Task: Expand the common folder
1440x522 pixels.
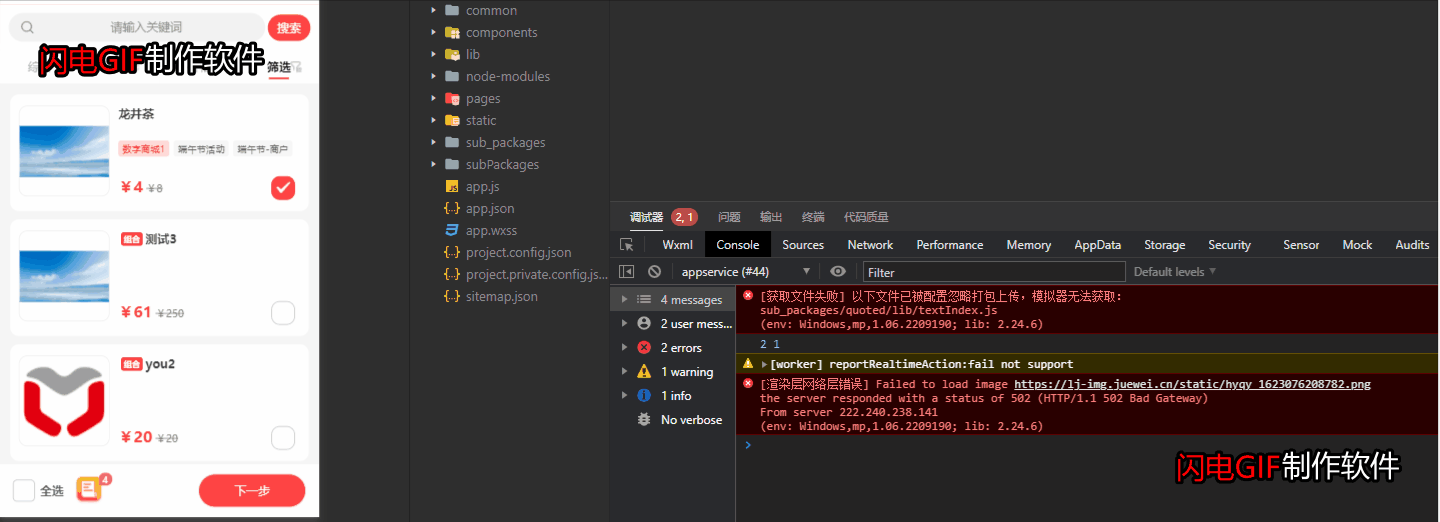Action: (433, 11)
